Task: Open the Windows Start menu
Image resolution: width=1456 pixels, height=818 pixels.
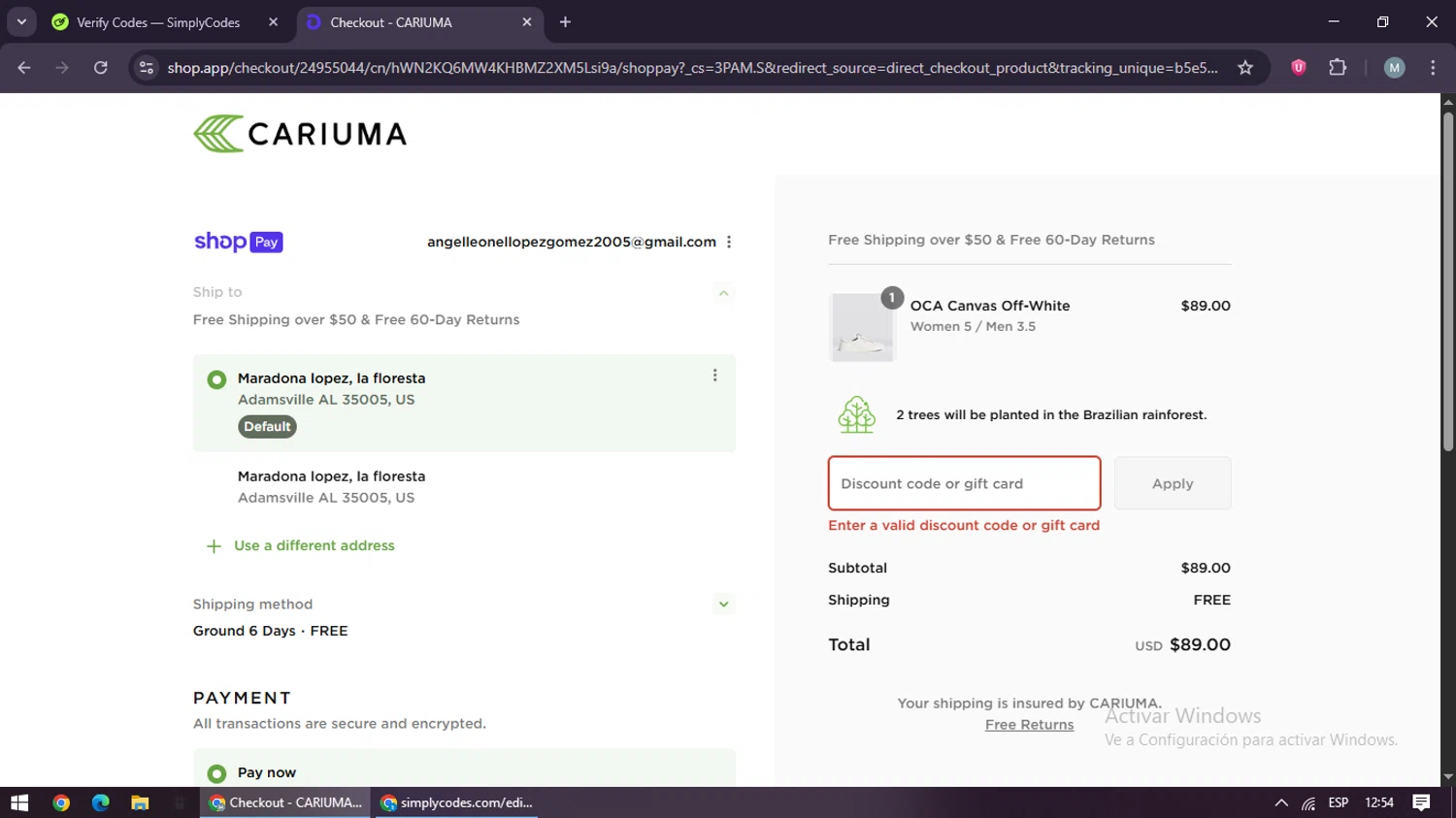Action: click(19, 802)
